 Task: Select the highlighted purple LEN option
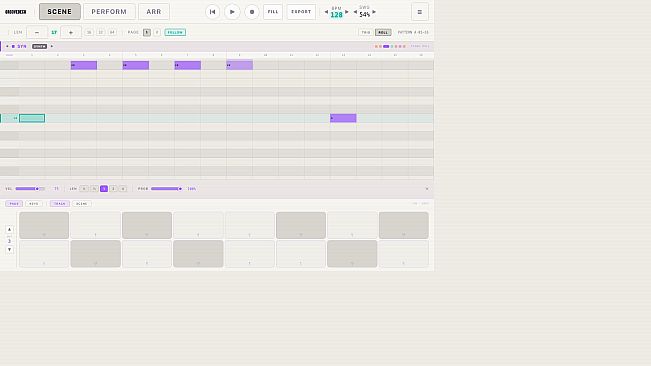(x=104, y=189)
